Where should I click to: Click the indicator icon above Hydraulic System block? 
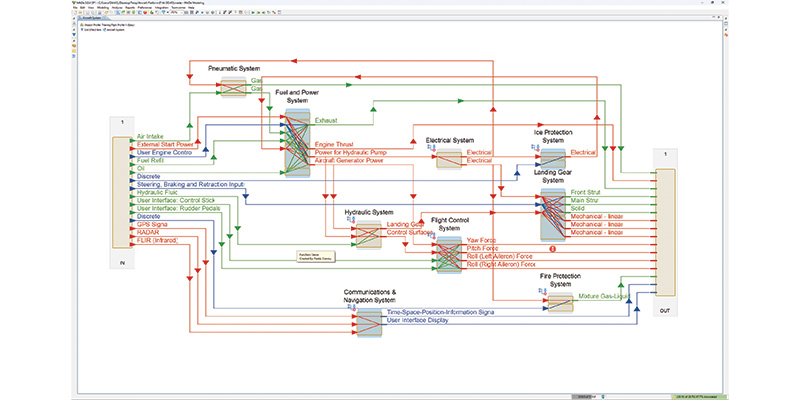tap(351, 219)
